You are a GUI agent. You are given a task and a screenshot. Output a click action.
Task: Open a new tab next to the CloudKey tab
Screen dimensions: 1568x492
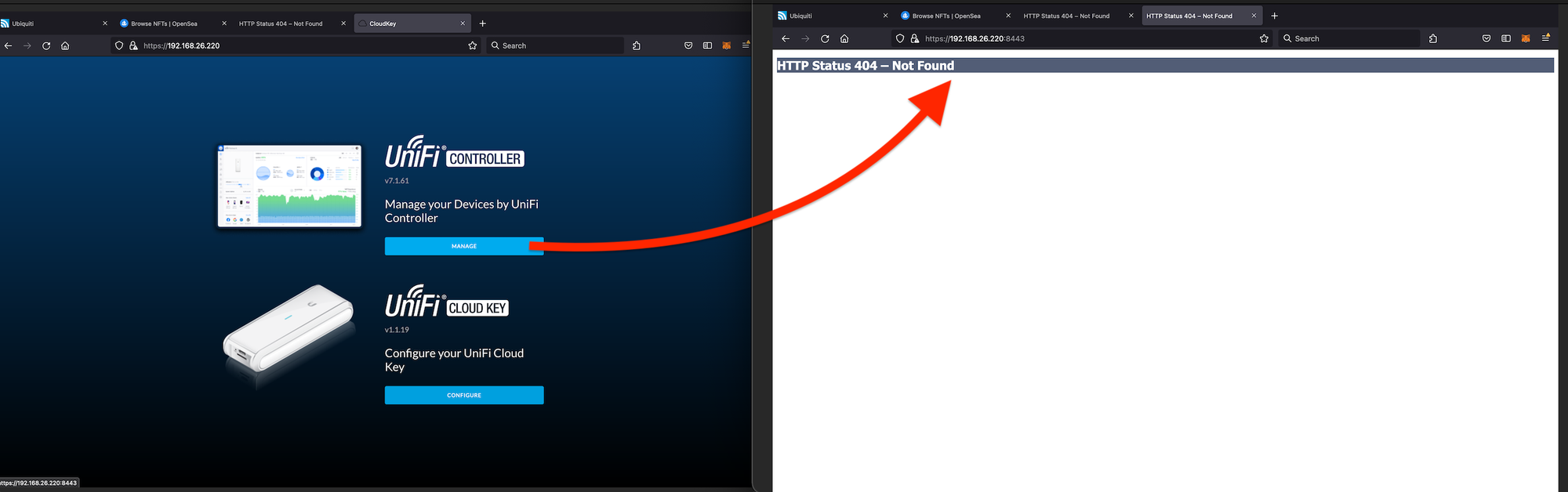coord(483,24)
